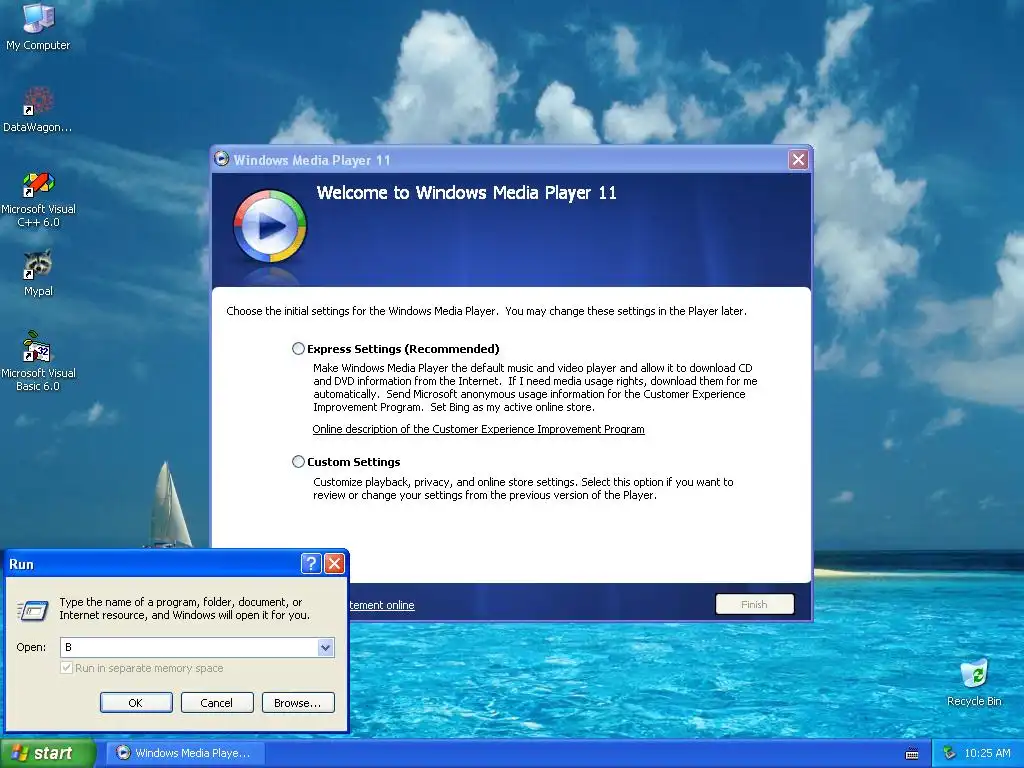Confirm Run dialog with OK
Viewport: 1024px width, 768px height.
click(x=136, y=703)
